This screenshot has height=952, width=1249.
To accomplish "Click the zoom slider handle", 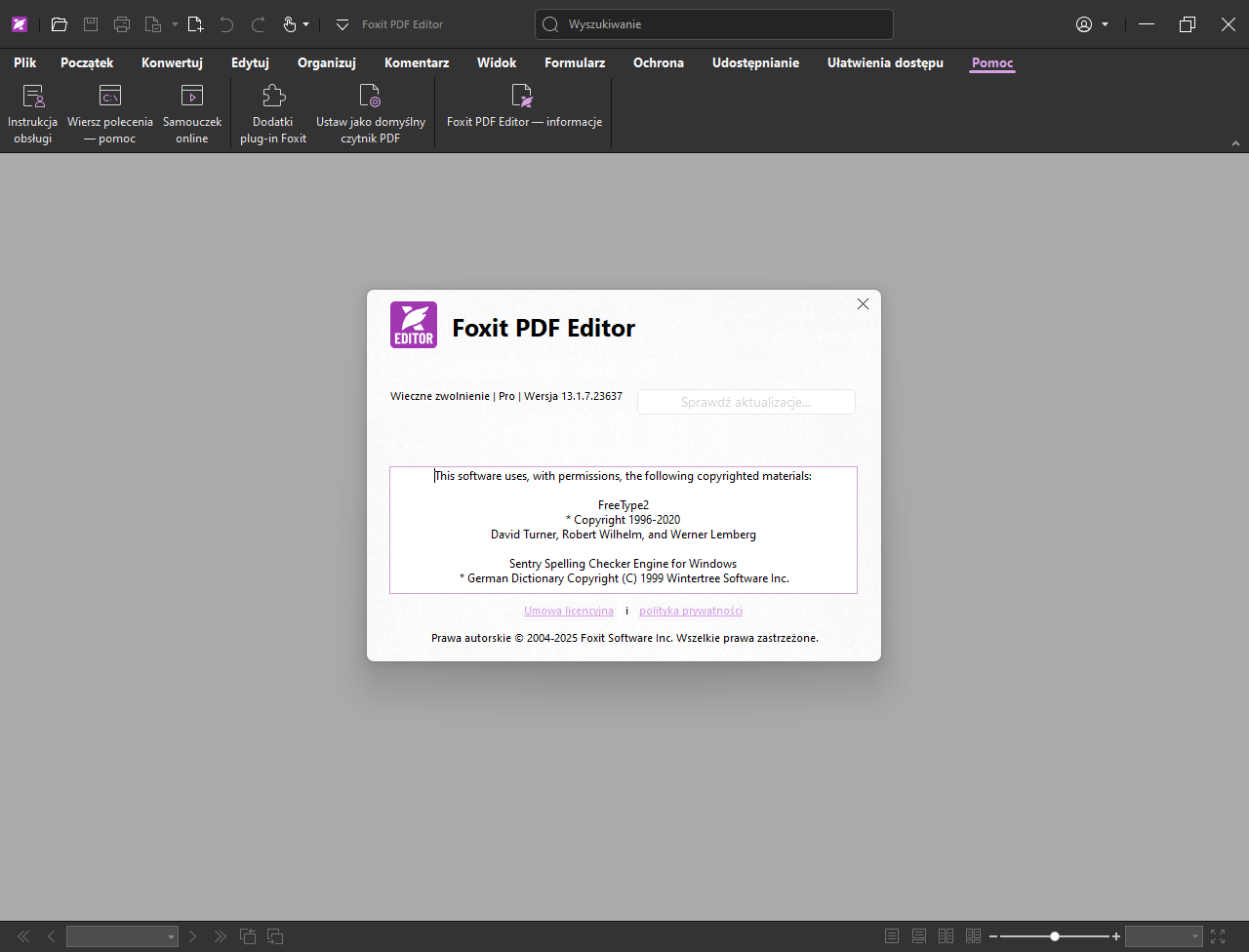I will pyautogui.click(x=1055, y=936).
